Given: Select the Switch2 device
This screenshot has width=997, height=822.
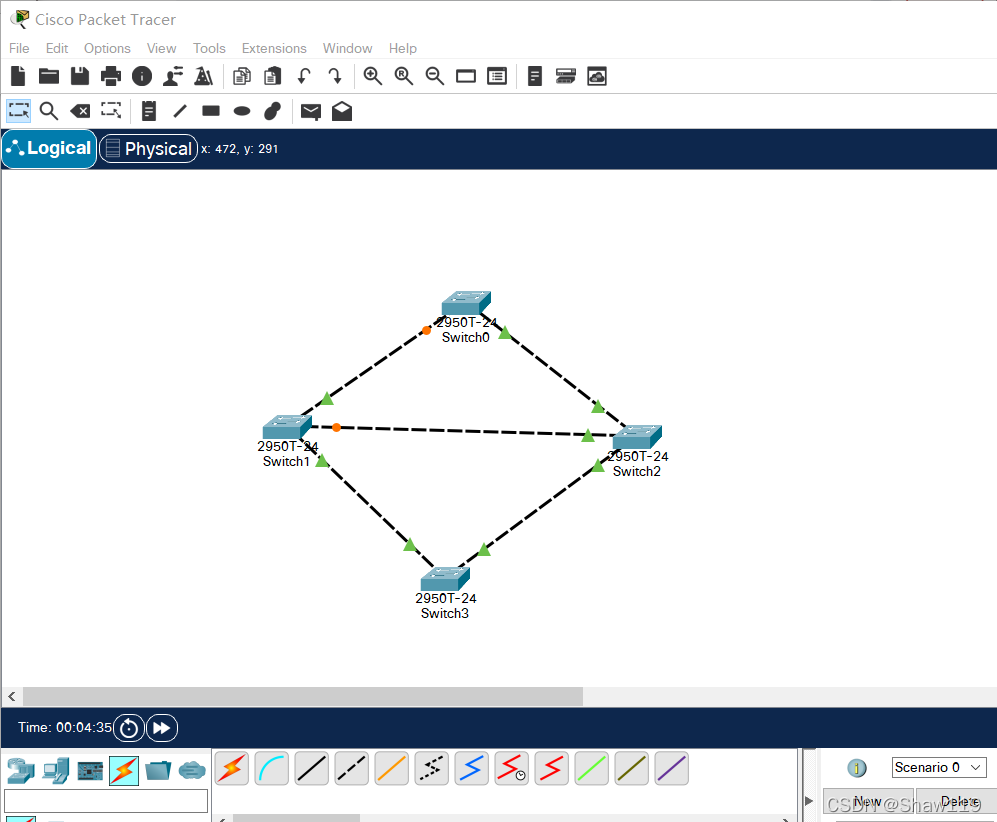Looking at the screenshot, I should [637, 437].
